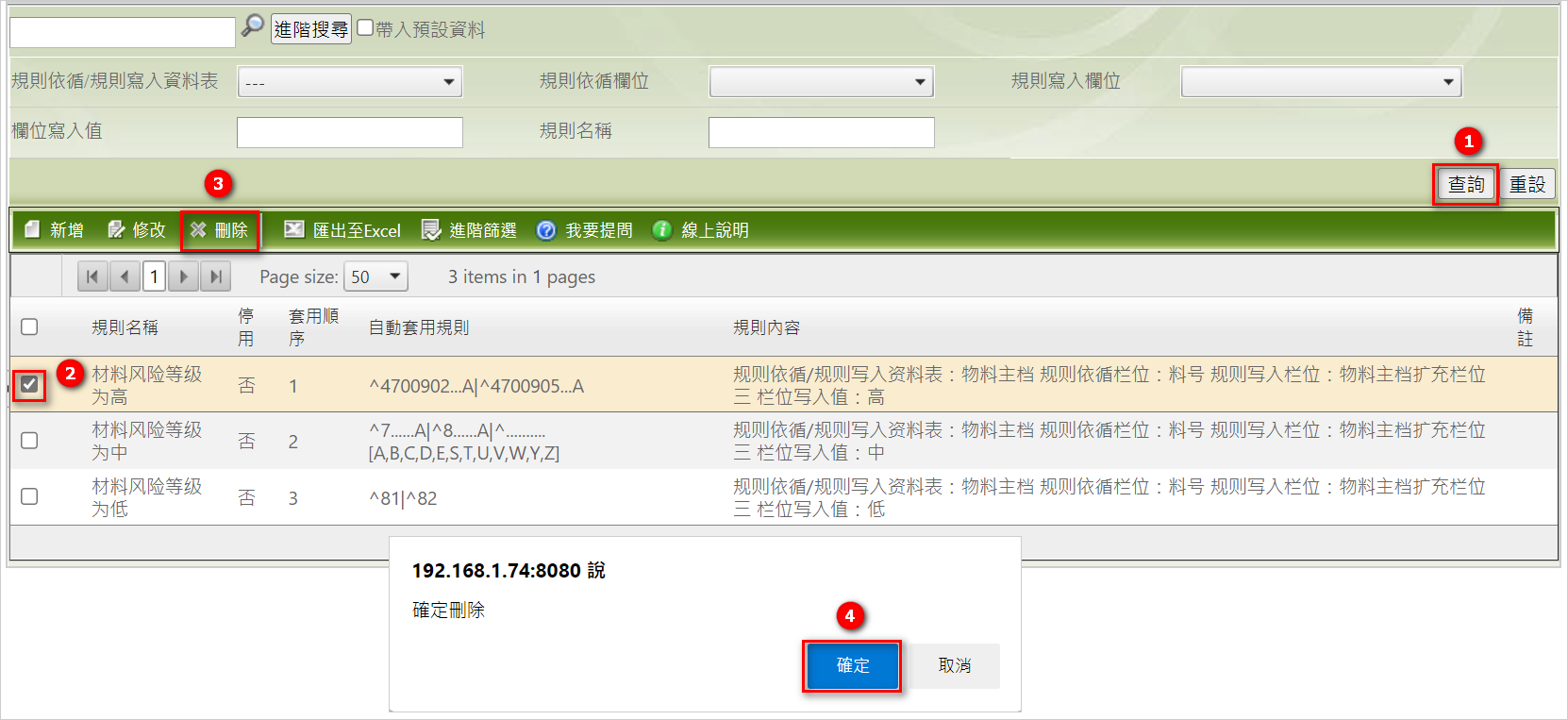Select rule name 材料风险等级为中
The height and width of the screenshot is (720, 1568).
tap(147, 441)
